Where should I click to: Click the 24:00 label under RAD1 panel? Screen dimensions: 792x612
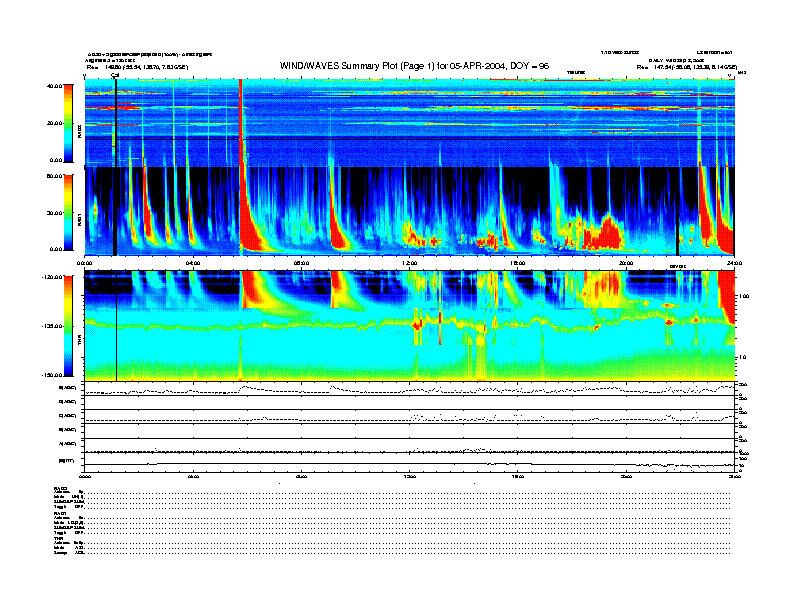click(x=733, y=263)
